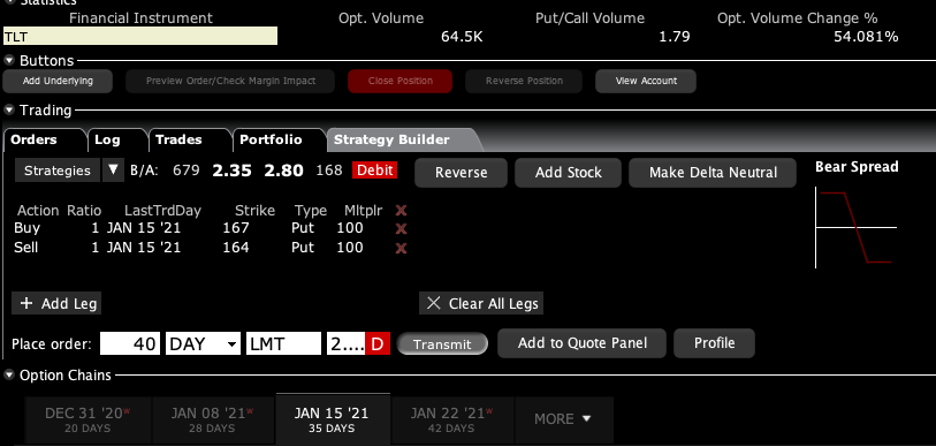This screenshot has width=936, height=446.
Task: Toggle the red Debit indicator
Action: click(x=375, y=171)
